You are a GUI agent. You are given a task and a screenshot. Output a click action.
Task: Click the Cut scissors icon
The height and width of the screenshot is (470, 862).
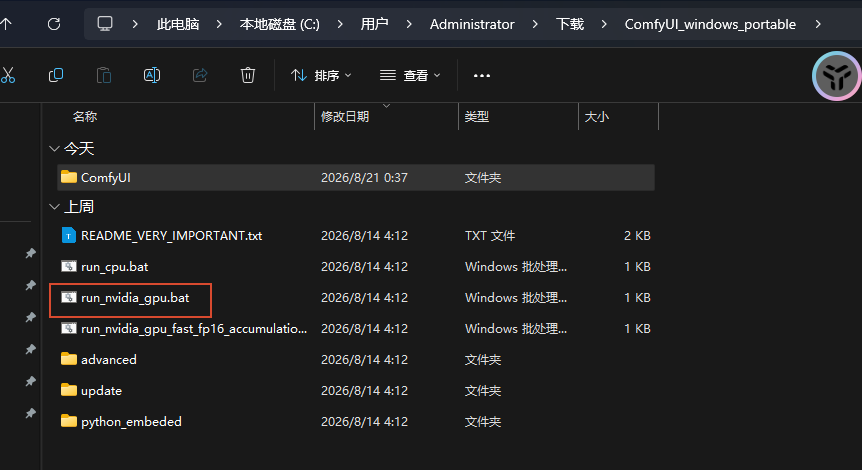click(8, 75)
